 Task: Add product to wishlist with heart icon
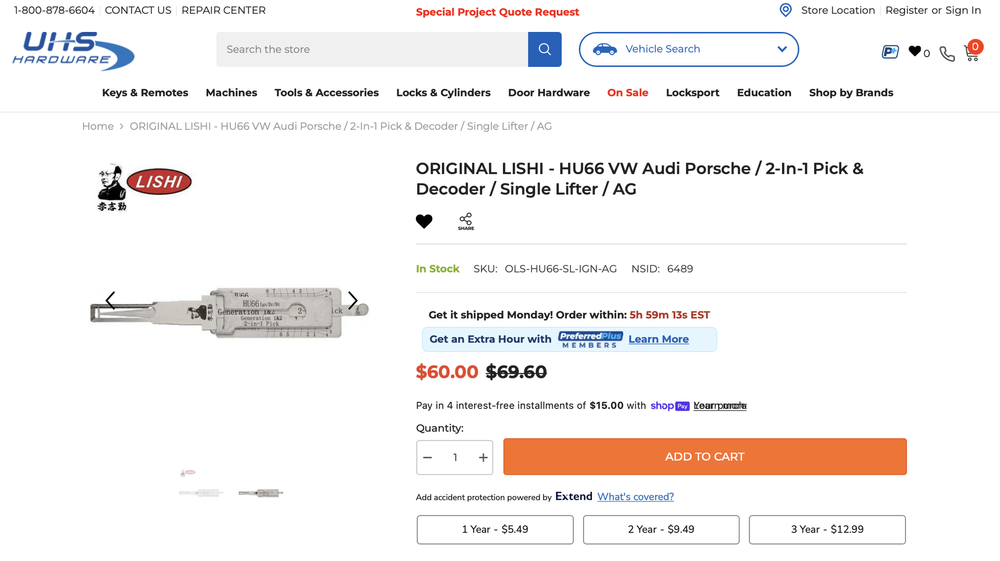pos(424,221)
